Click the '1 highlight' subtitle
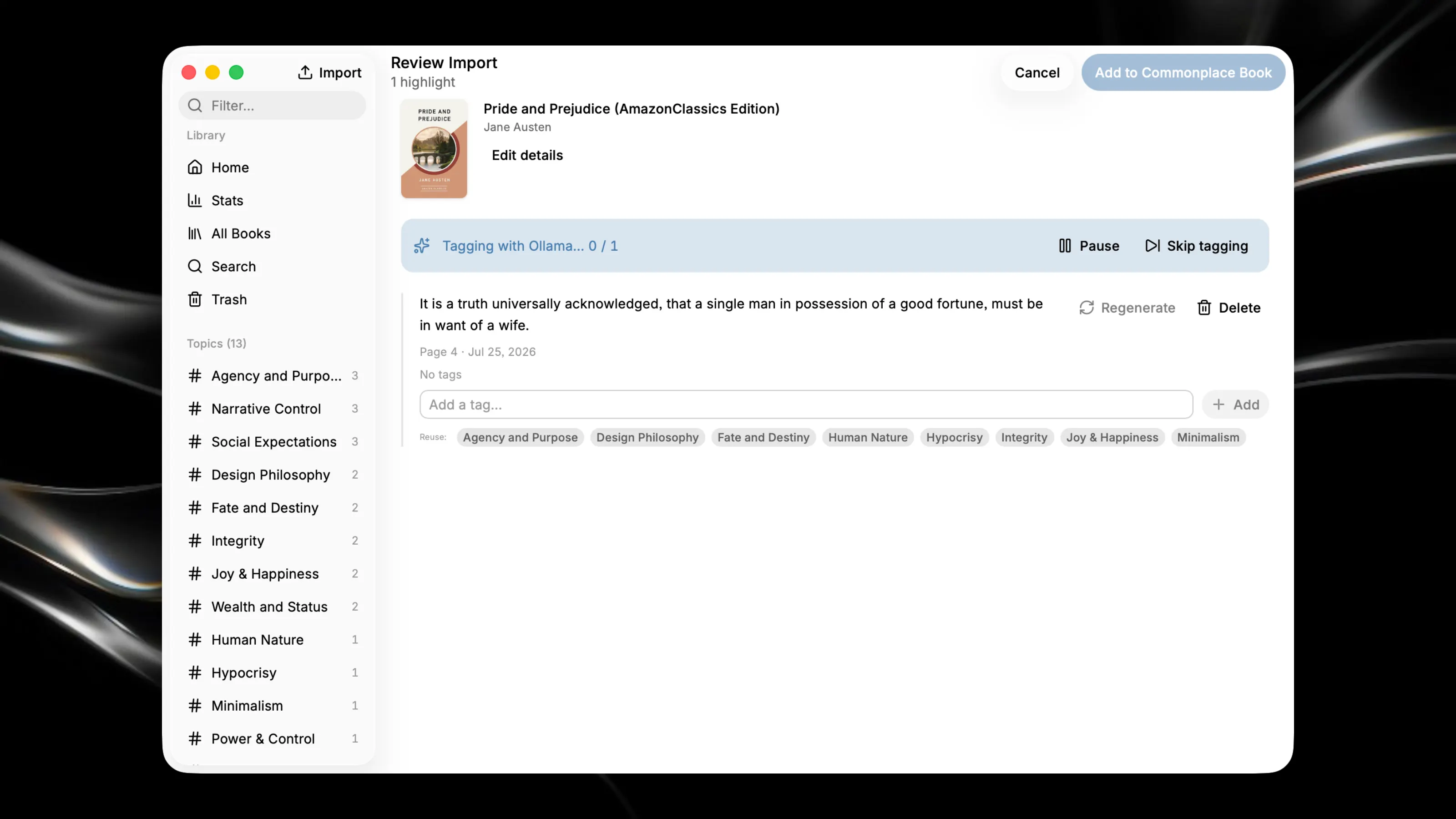The height and width of the screenshot is (819, 1456). pos(423,82)
